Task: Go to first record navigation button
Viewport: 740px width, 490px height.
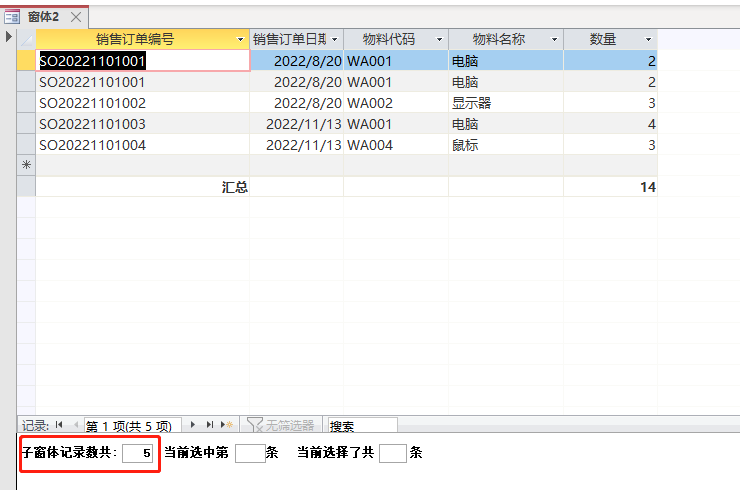Action: 59,425
